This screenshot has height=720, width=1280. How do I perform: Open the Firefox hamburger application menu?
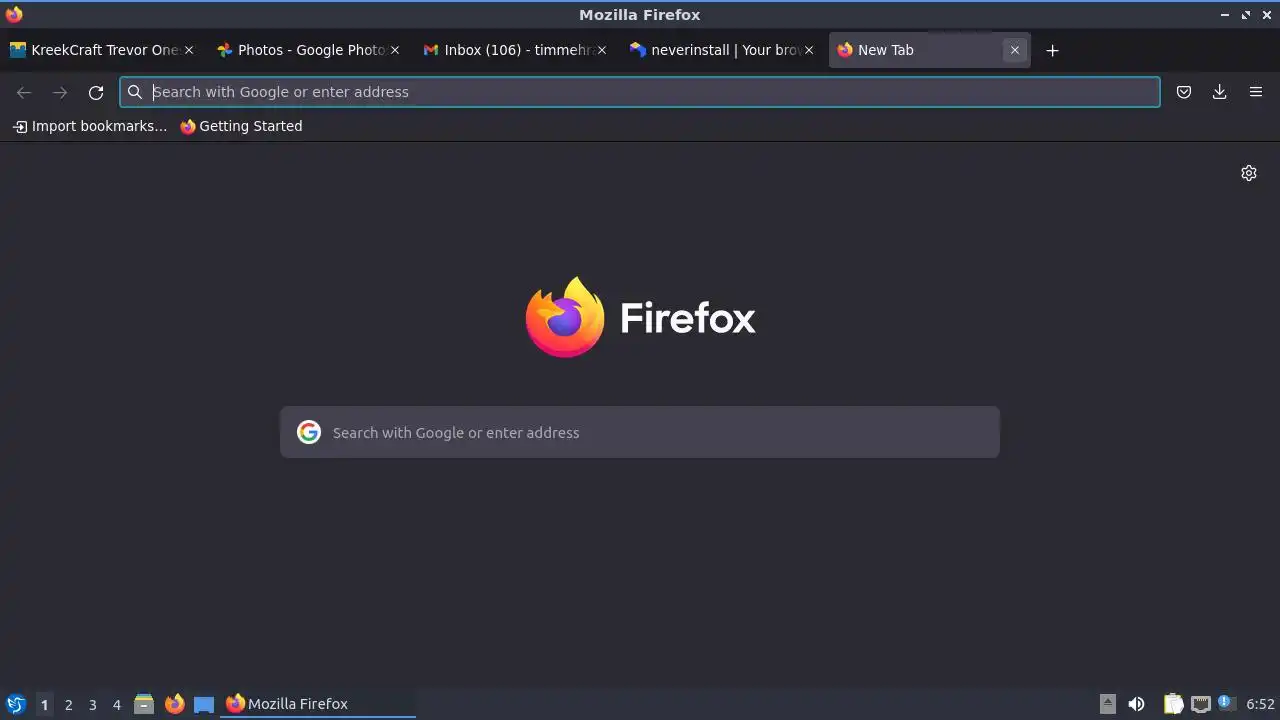(1256, 92)
